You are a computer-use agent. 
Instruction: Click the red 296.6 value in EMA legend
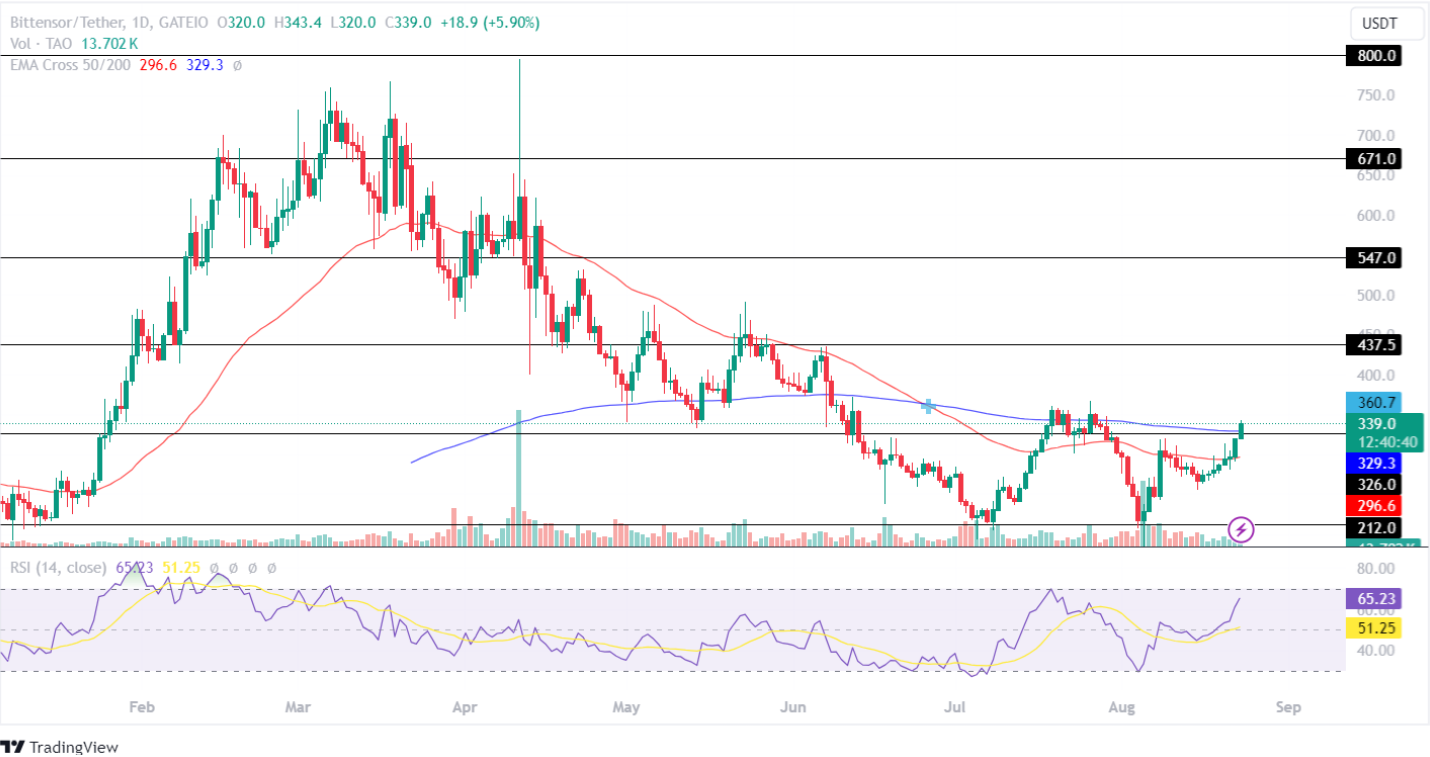click(x=159, y=65)
